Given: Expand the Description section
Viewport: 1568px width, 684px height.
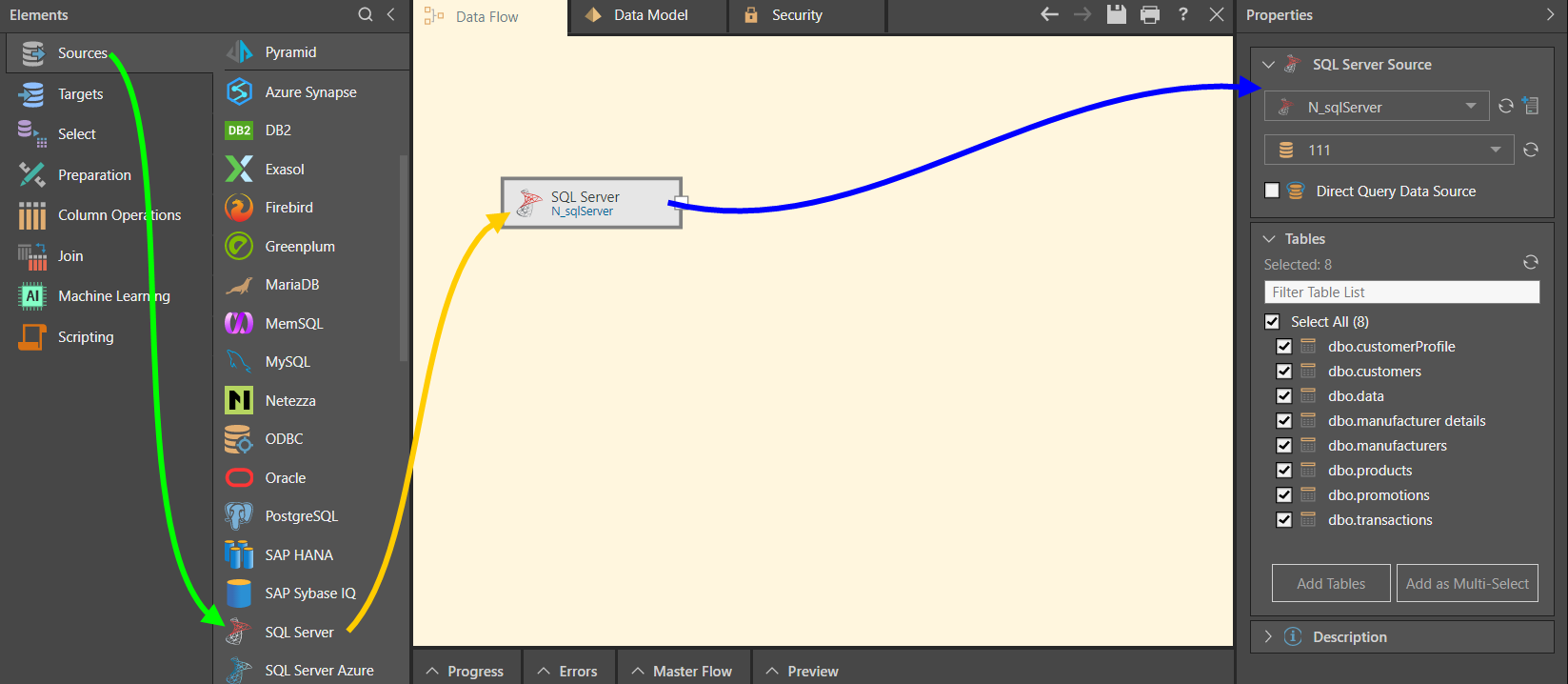Looking at the screenshot, I should pos(1268,637).
